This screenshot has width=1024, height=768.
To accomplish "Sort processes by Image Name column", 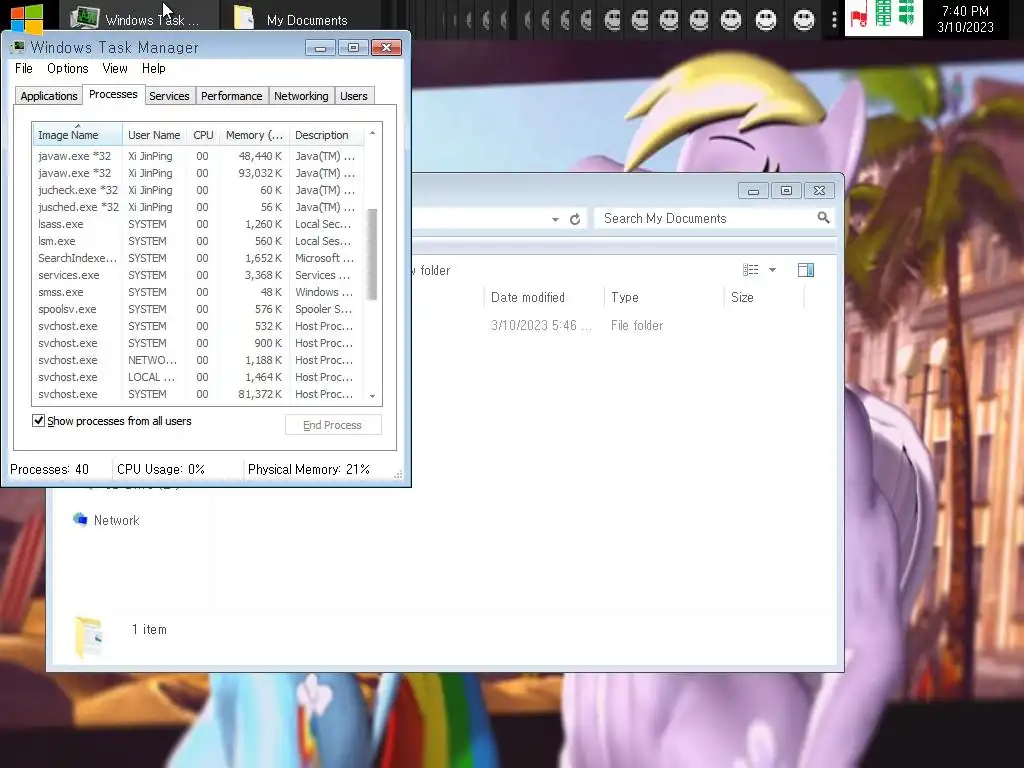I will [77, 135].
